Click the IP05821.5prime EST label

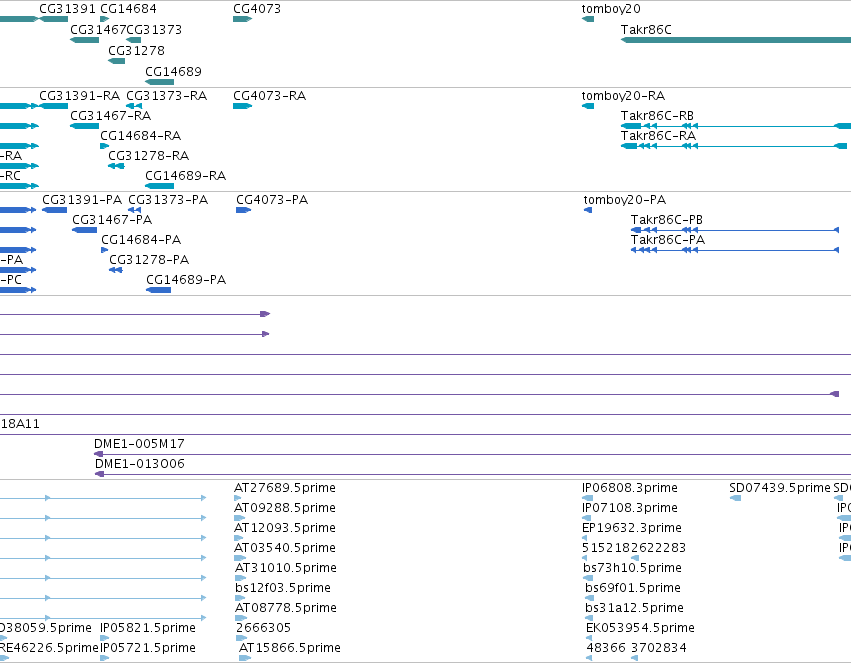(x=148, y=628)
